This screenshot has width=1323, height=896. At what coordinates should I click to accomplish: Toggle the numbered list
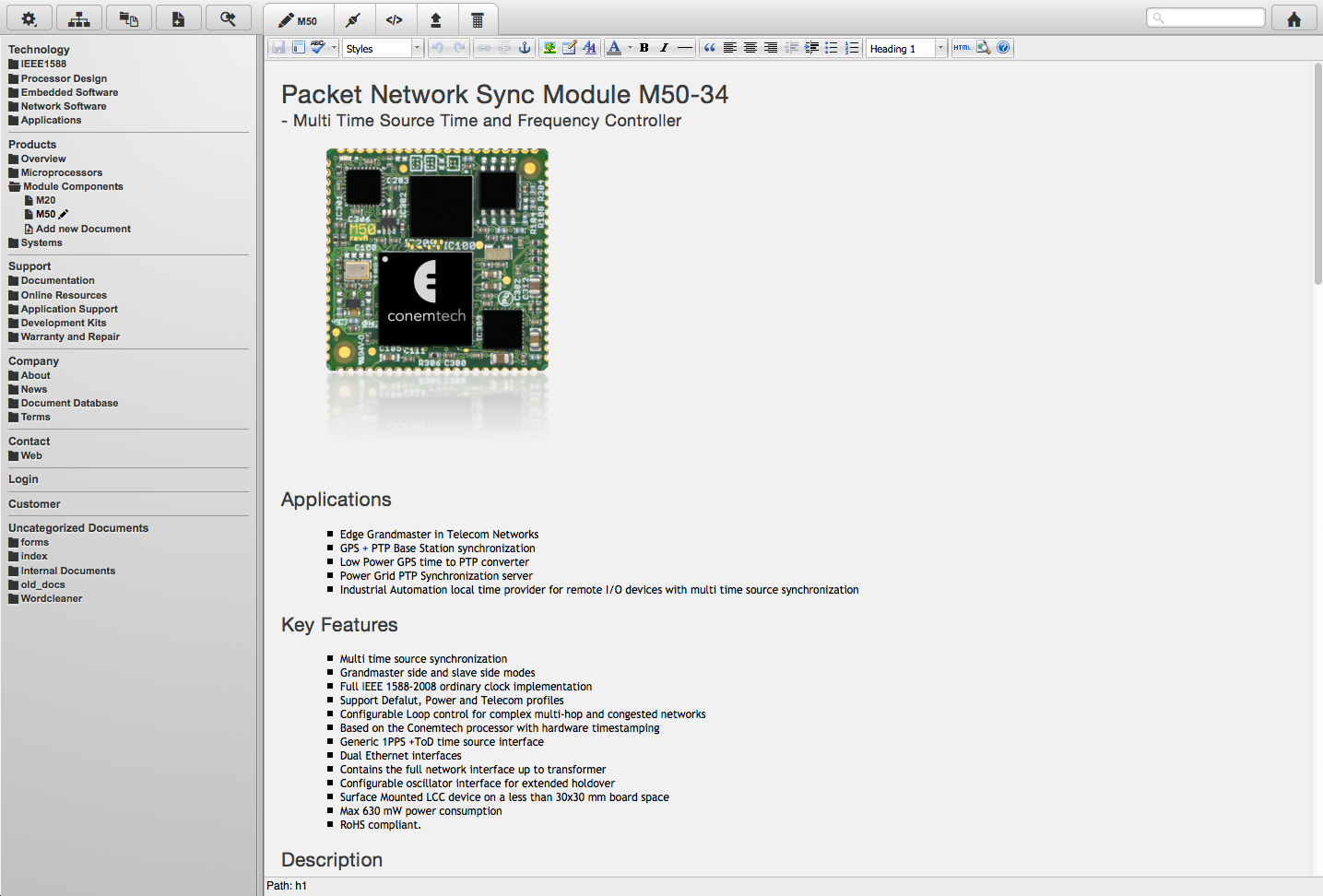(852, 48)
